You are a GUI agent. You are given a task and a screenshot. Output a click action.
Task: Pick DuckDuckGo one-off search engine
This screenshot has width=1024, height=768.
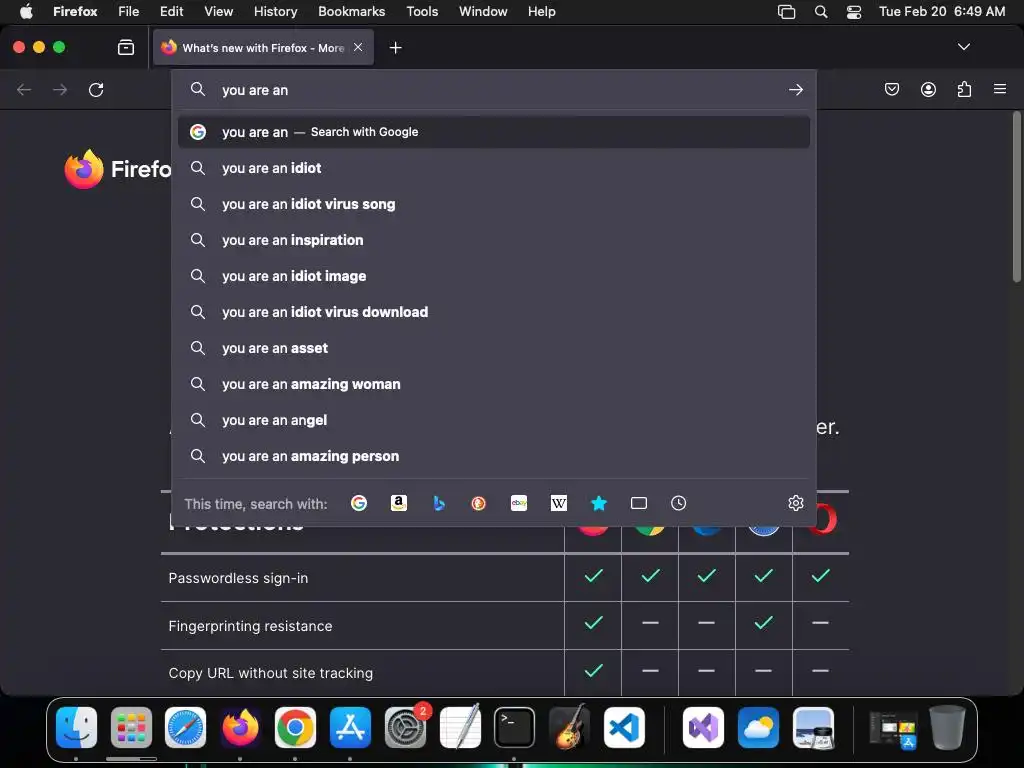[x=479, y=503]
